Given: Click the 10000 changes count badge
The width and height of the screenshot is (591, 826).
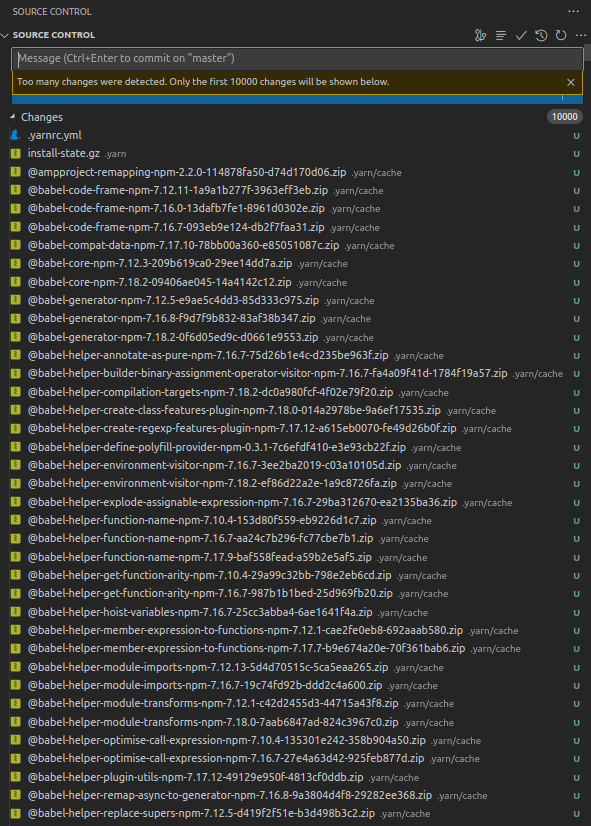Looking at the screenshot, I should coord(565,117).
